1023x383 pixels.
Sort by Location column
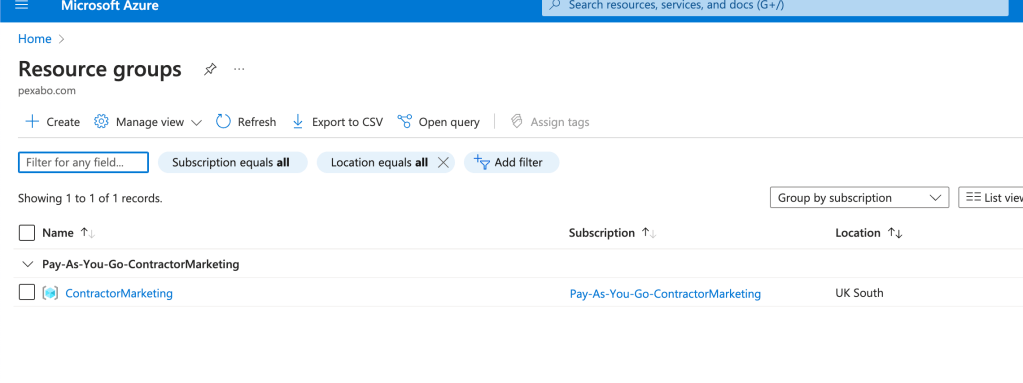click(x=869, y=233)
